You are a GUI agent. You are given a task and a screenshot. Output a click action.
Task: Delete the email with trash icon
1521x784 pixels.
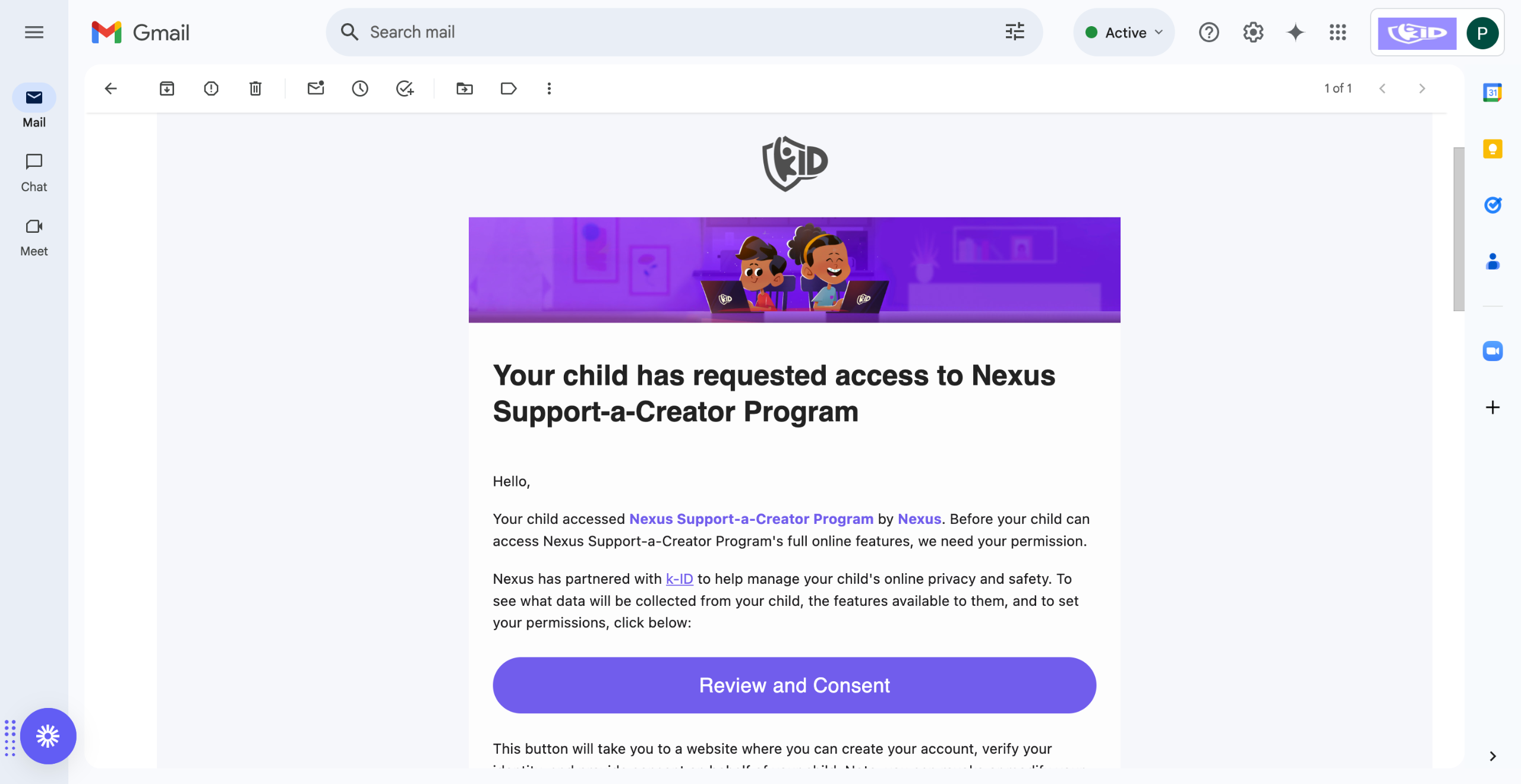[255, 88]
